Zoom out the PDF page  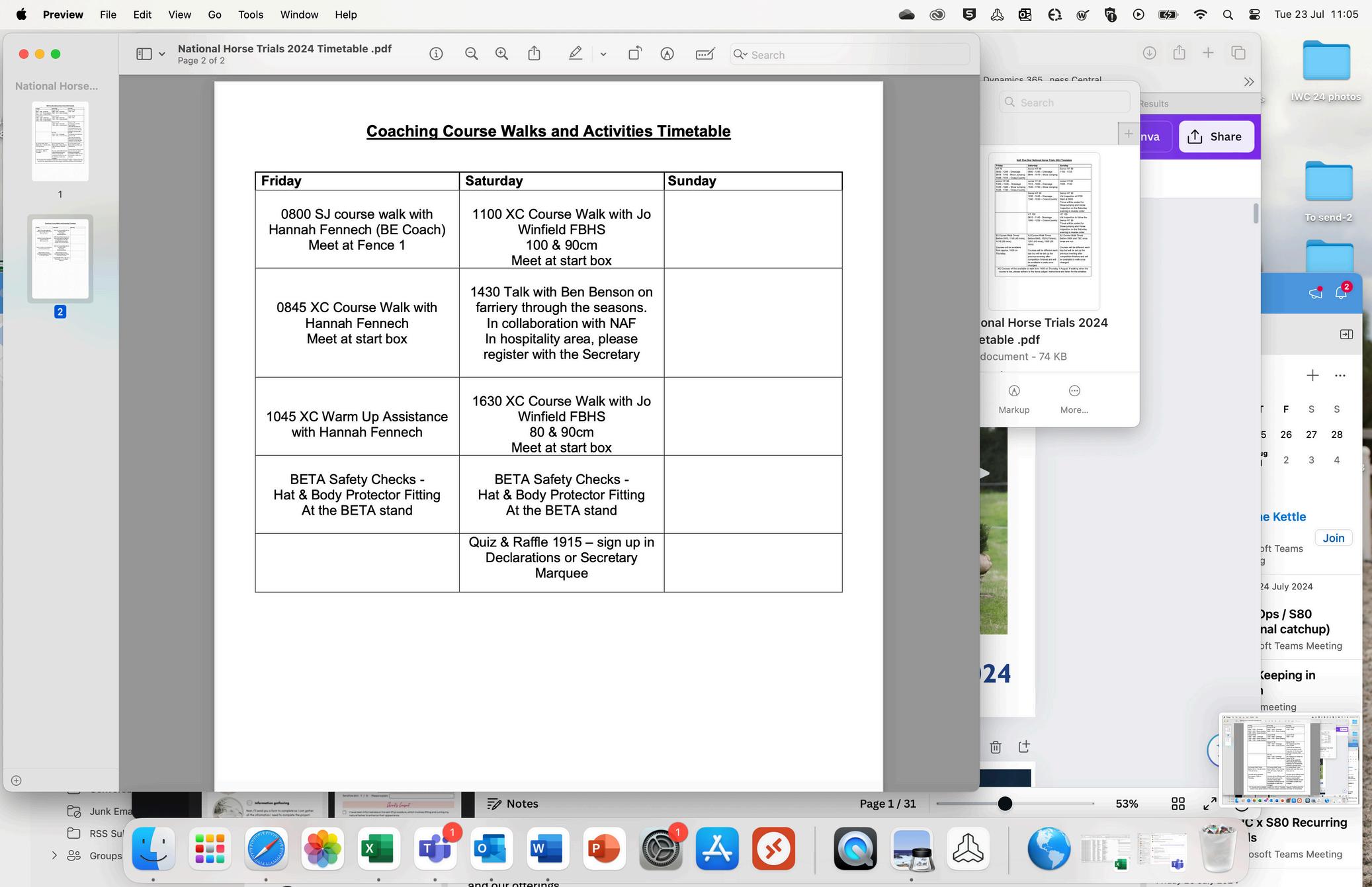(x=471, y=54)
